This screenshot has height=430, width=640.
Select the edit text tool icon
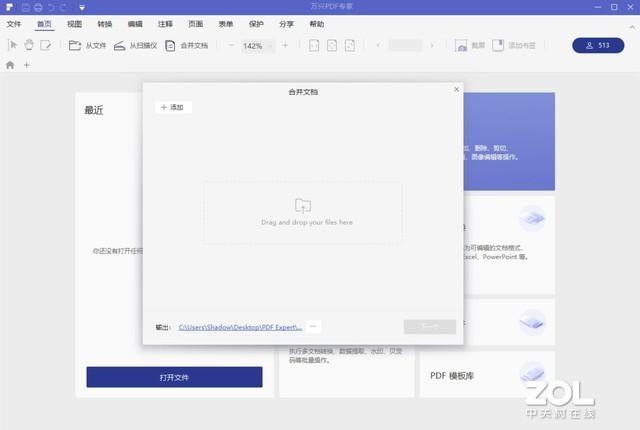pyautogui.click(x=46, y=45)
